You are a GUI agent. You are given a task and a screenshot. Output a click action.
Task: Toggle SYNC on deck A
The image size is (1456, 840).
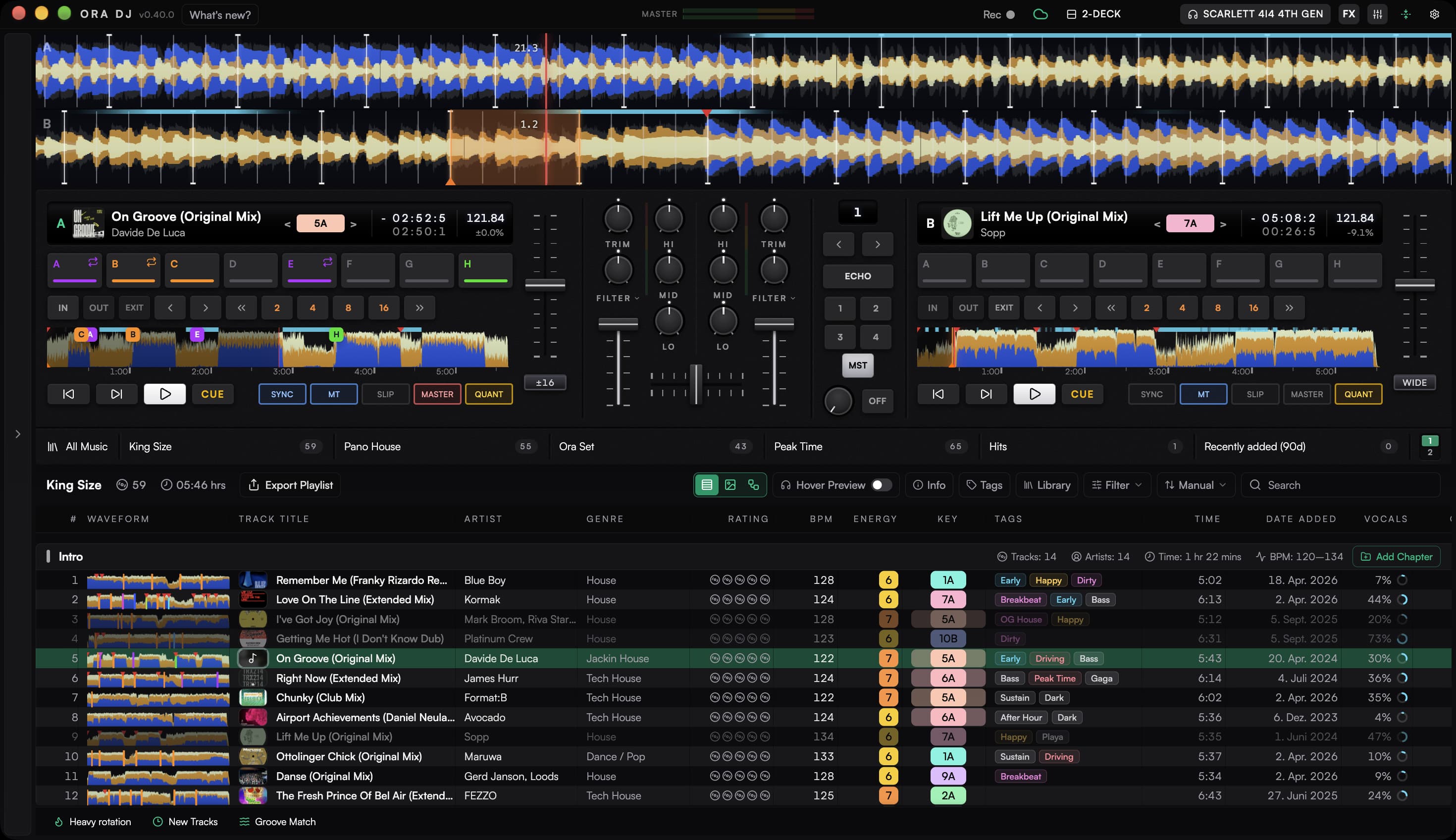[x=282, y=394]
